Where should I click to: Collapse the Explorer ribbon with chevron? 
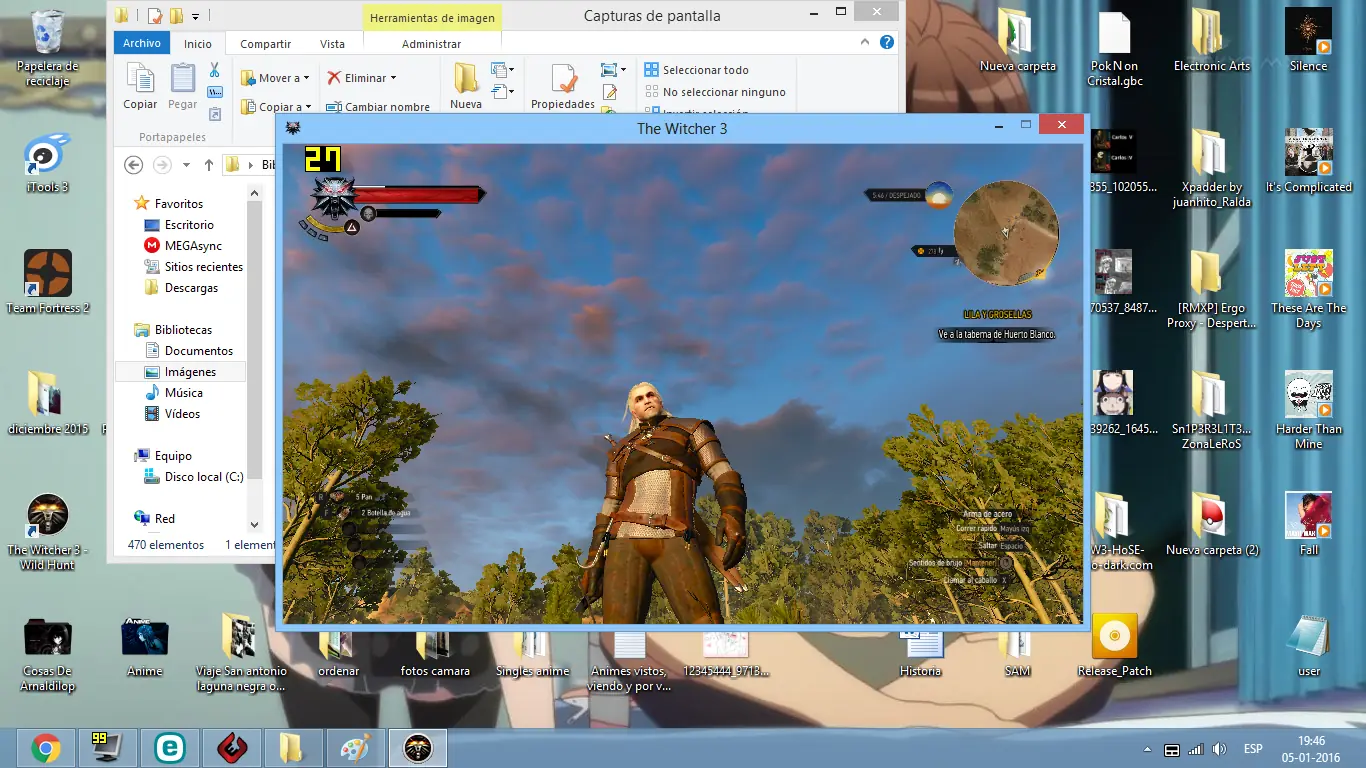tap(866, 43)
